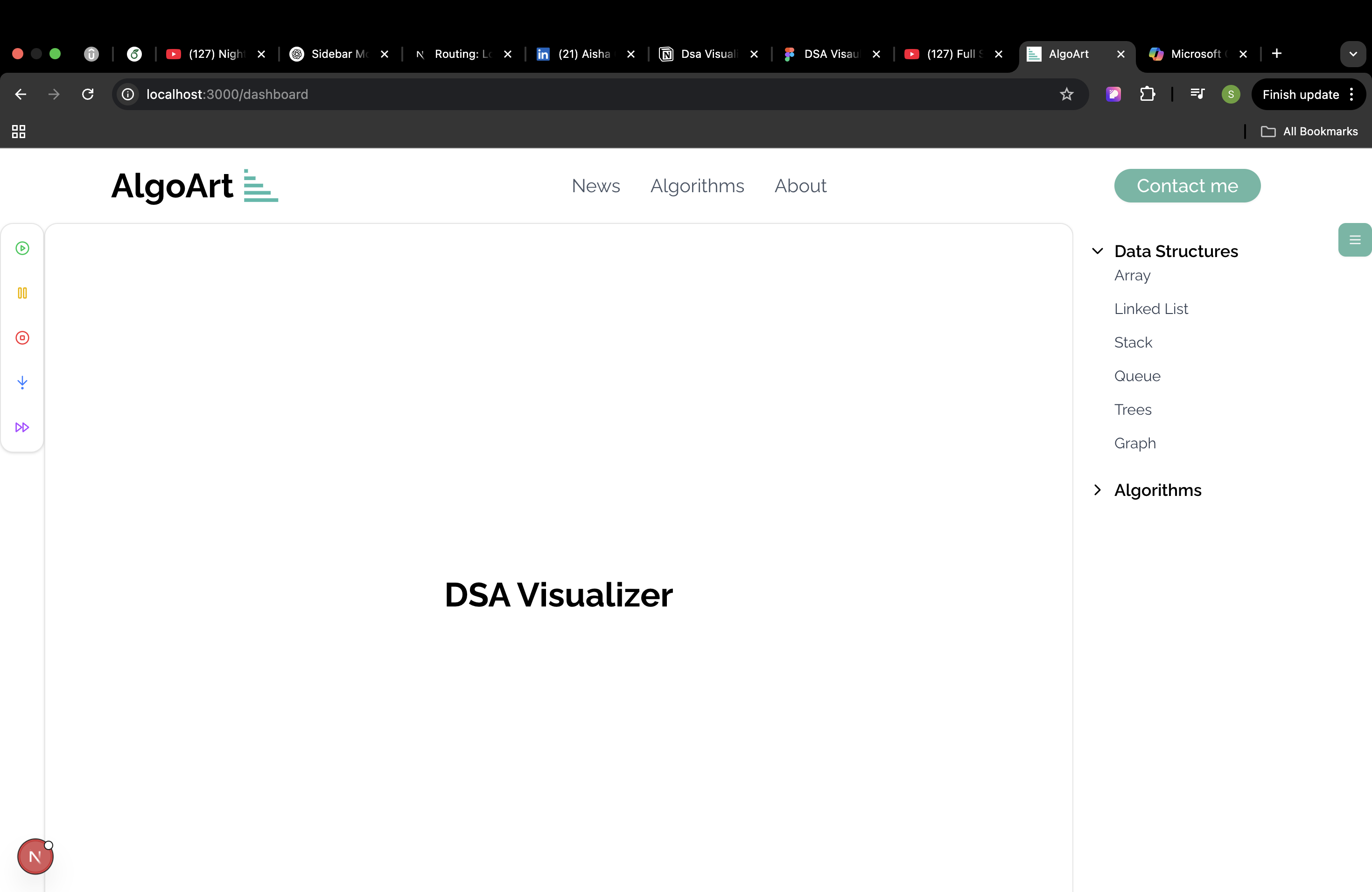Open the Stack visualizer
1372x892 pixels.
click(1133, 342)
